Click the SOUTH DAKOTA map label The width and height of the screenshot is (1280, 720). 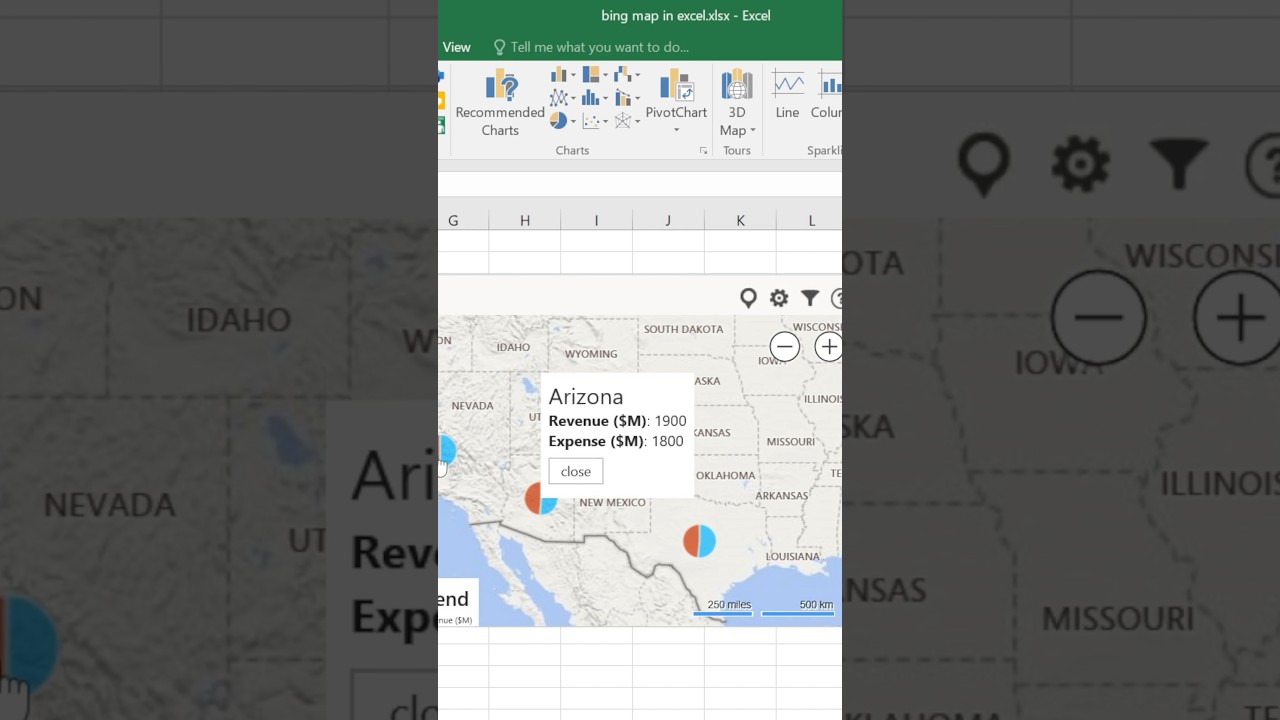(x=684, y=329)
